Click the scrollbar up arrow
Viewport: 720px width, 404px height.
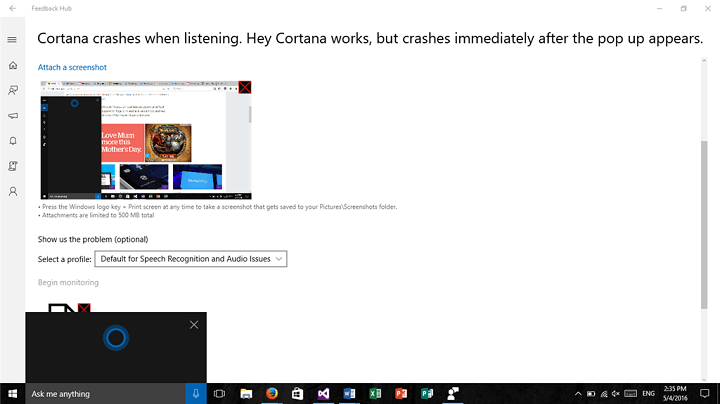click(x=704, y=61)
